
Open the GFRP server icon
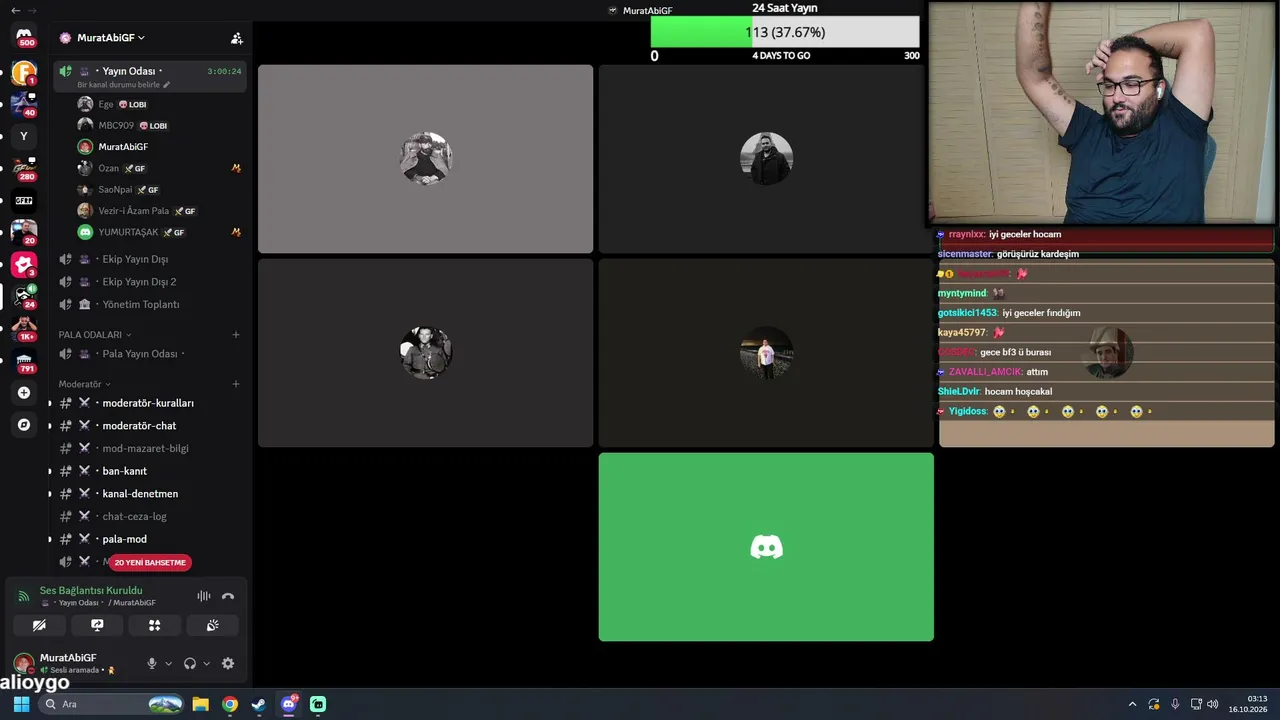(24, 200)
